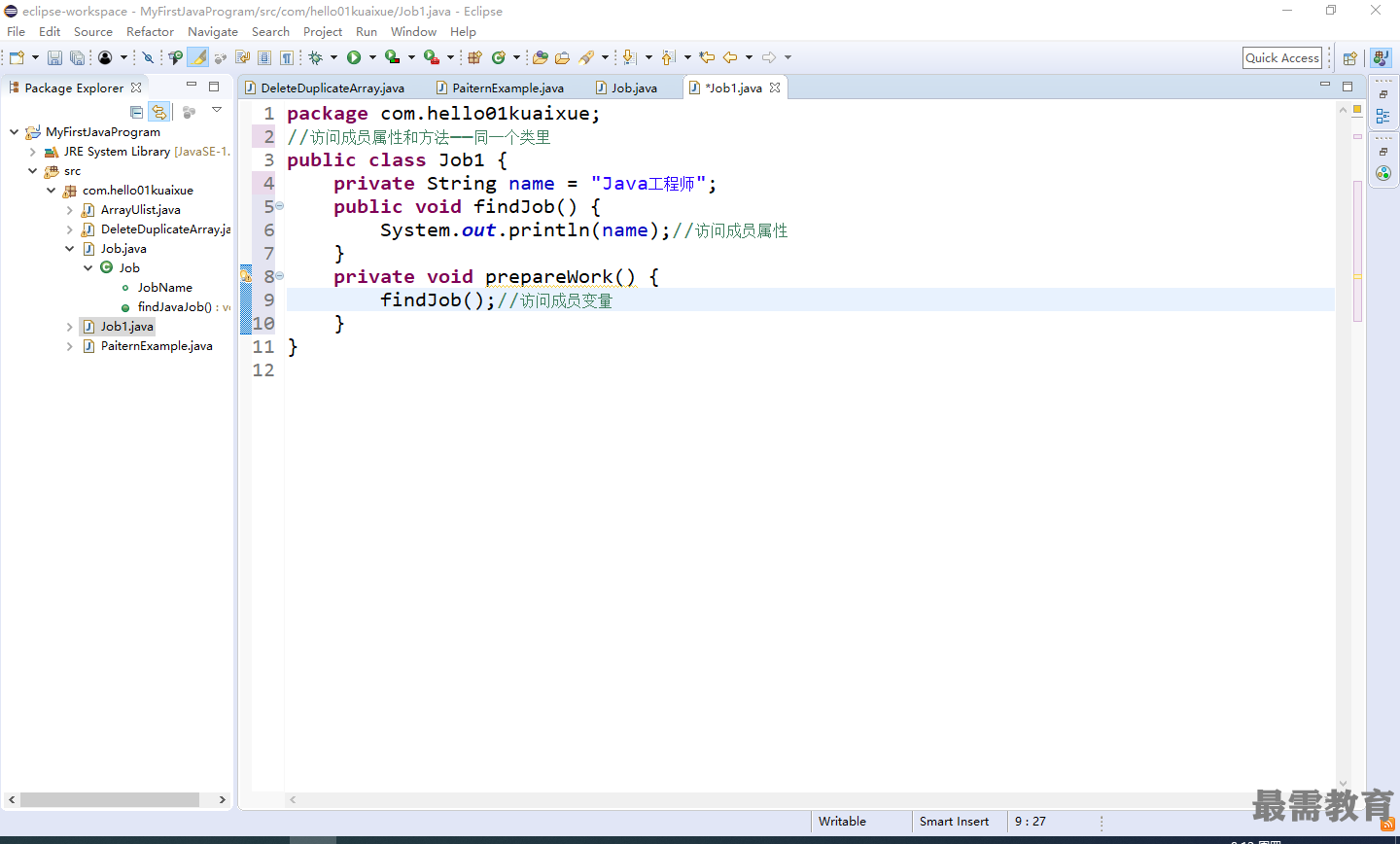Click the Save All icon
This screenshot has height=844, width=1400.
pyautogui.click(x=77, y=57)
